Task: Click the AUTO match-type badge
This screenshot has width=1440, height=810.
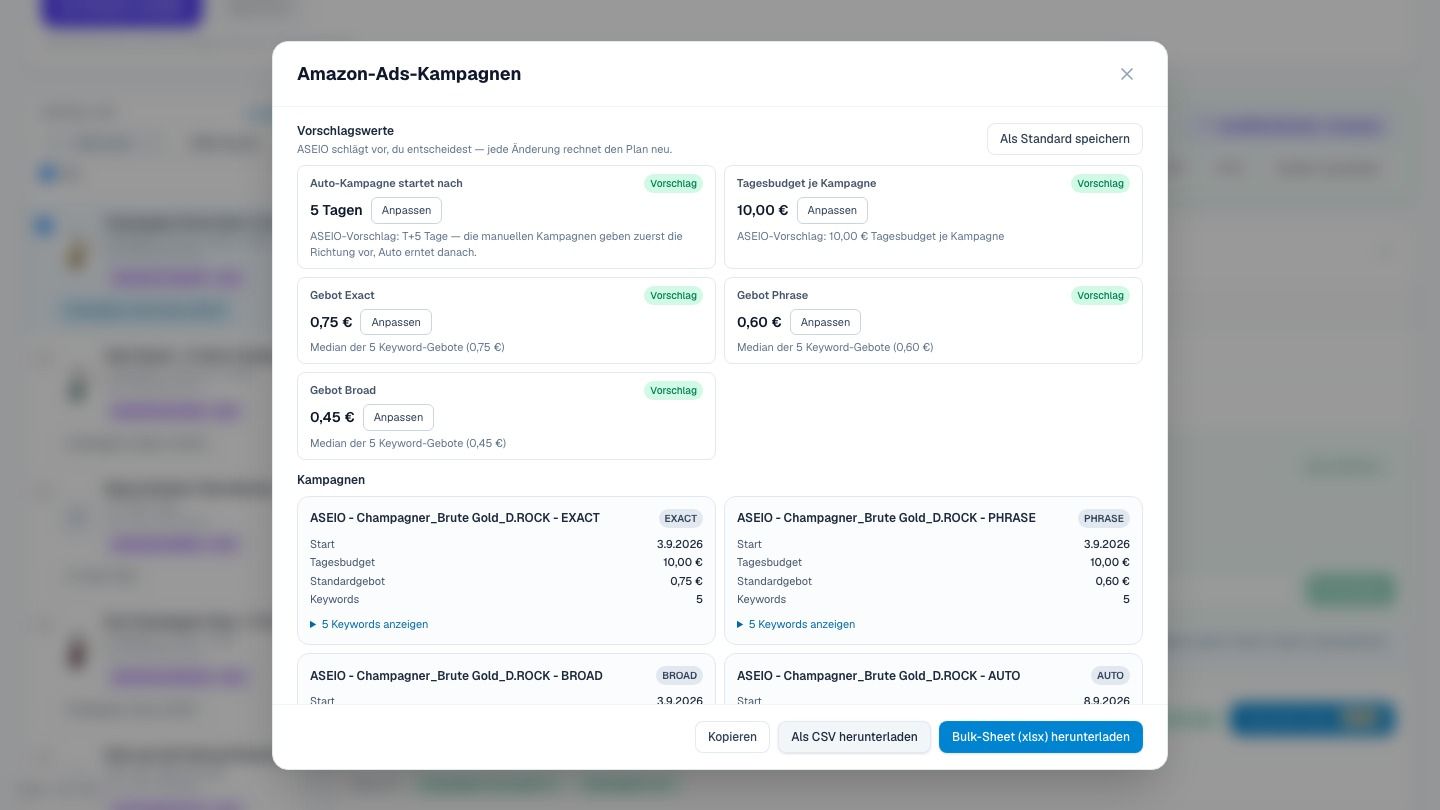Action: 1110,675
